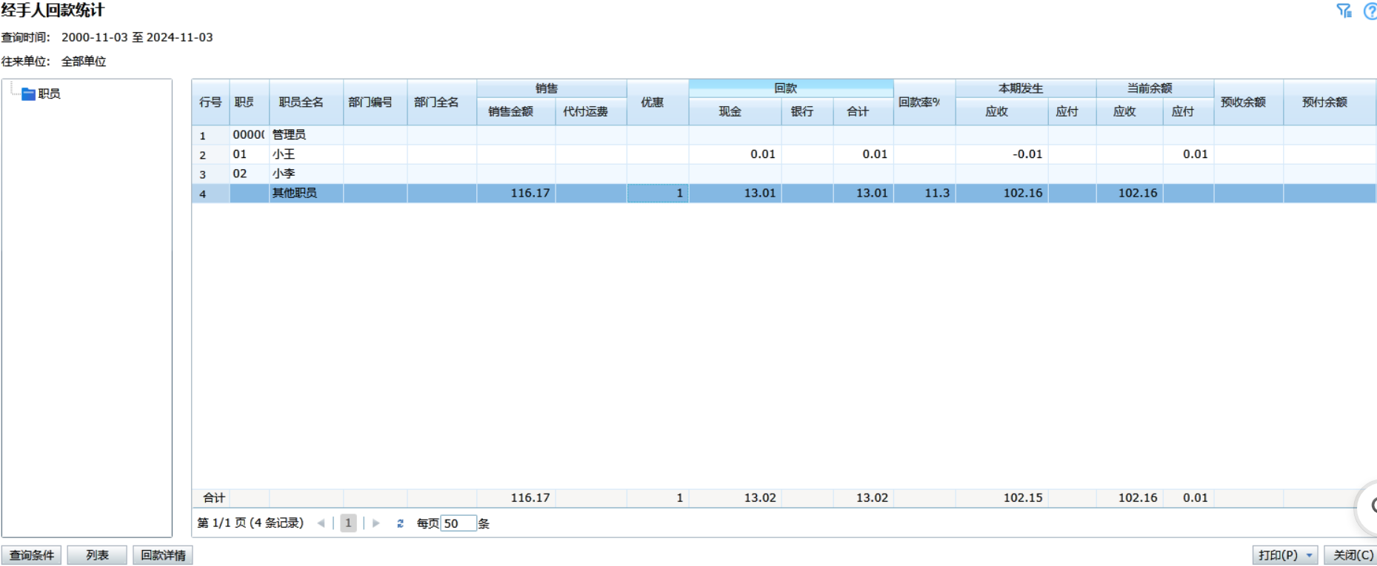This screenshot has height=566, width=1377.
Task: Go to next page using right arrow
Action: coord(376,523)
